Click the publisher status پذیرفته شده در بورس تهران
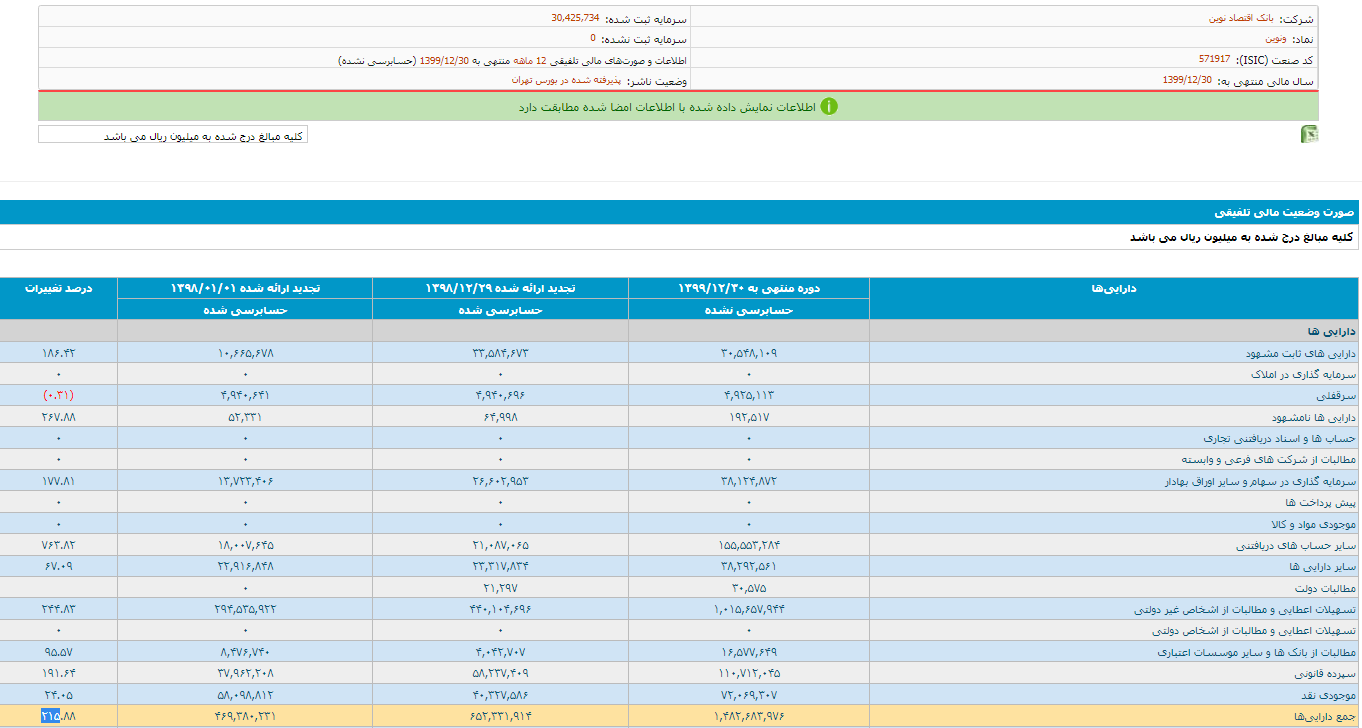The image size is (1362, 728). [566, 80]
